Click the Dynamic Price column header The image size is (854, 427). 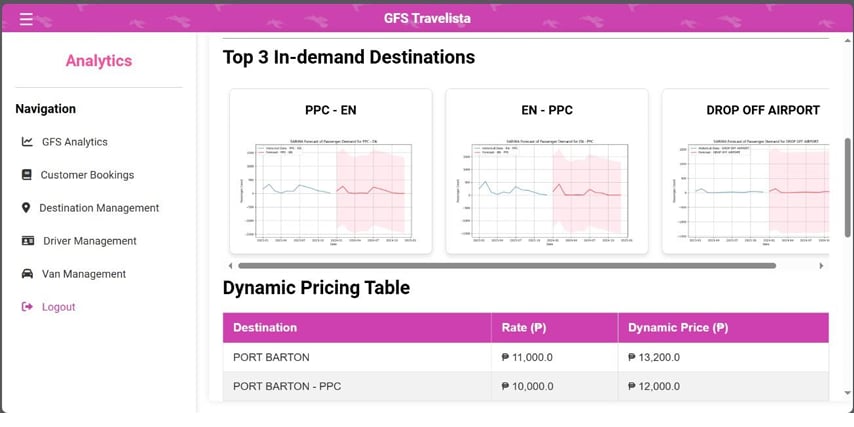pos(678,328)
